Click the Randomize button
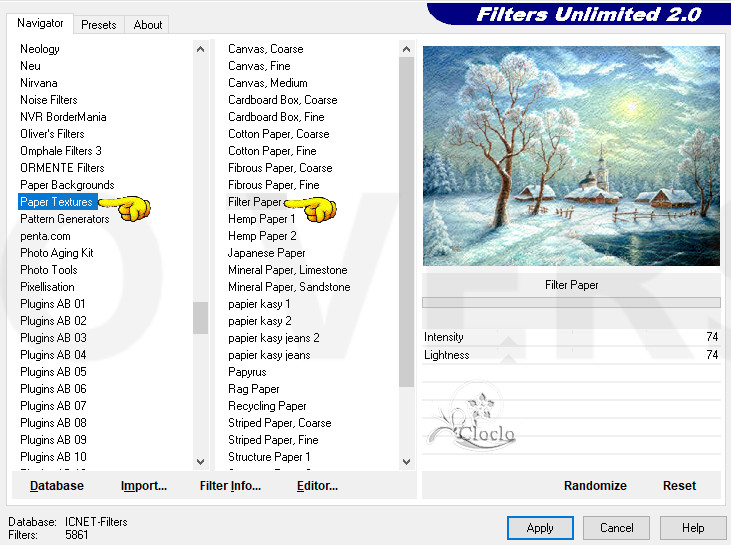Image resolution: width=731 pixels, height=545 pixels. 595,486
